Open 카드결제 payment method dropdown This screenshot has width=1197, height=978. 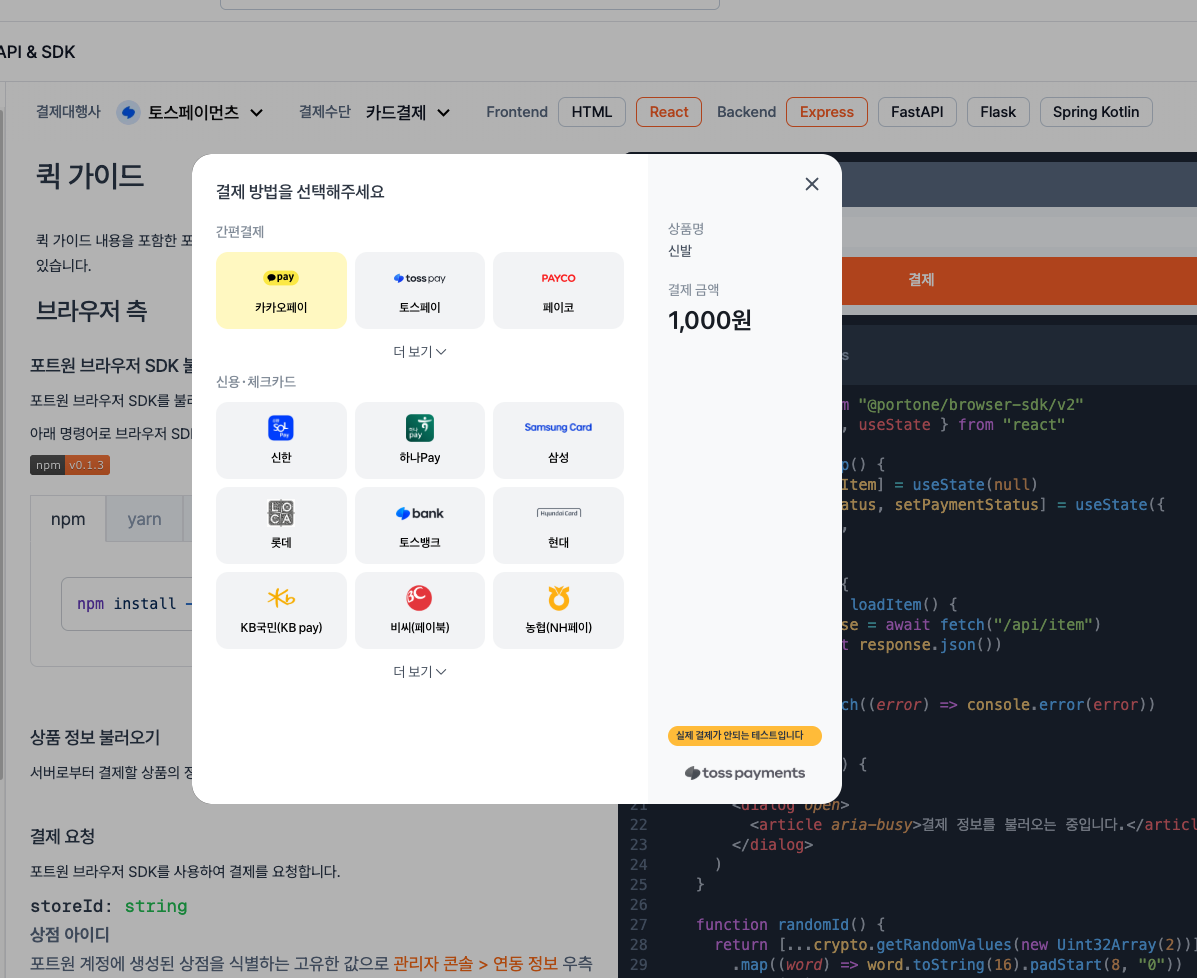tap(408, 112)
